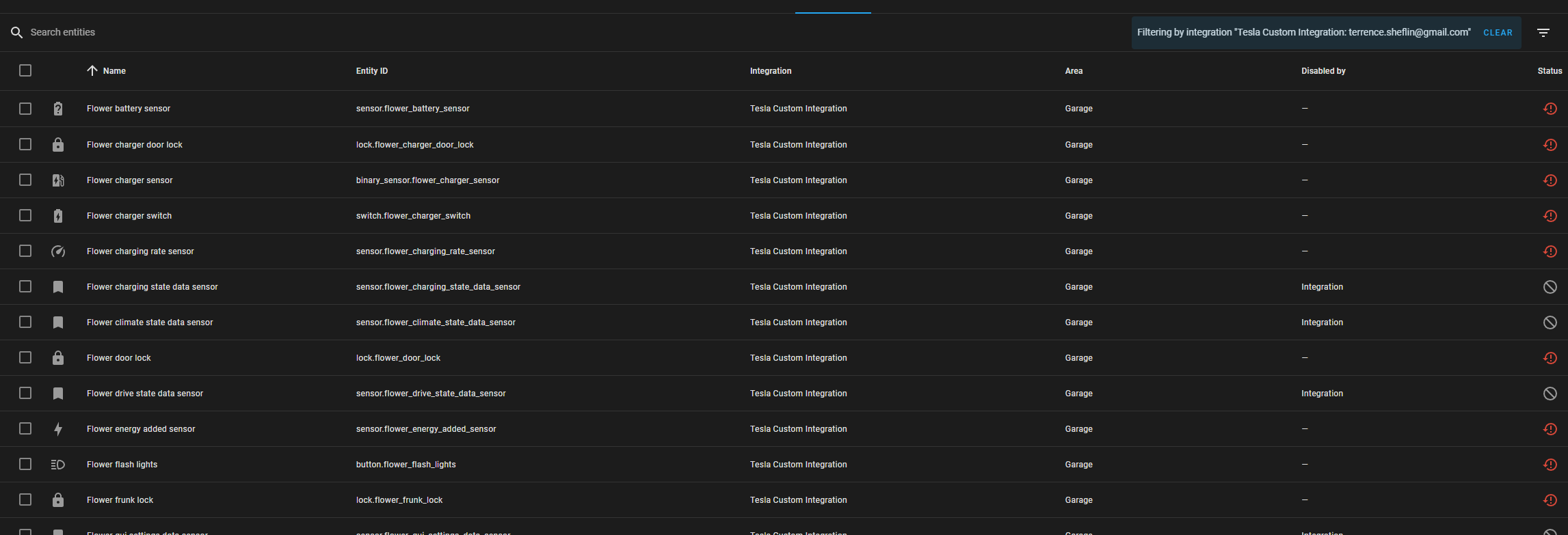The width and height of the screenshot is (1568, 535).
Task: Click the lock icon for Flower frunk lock
Action: click(x=58, y=500)
